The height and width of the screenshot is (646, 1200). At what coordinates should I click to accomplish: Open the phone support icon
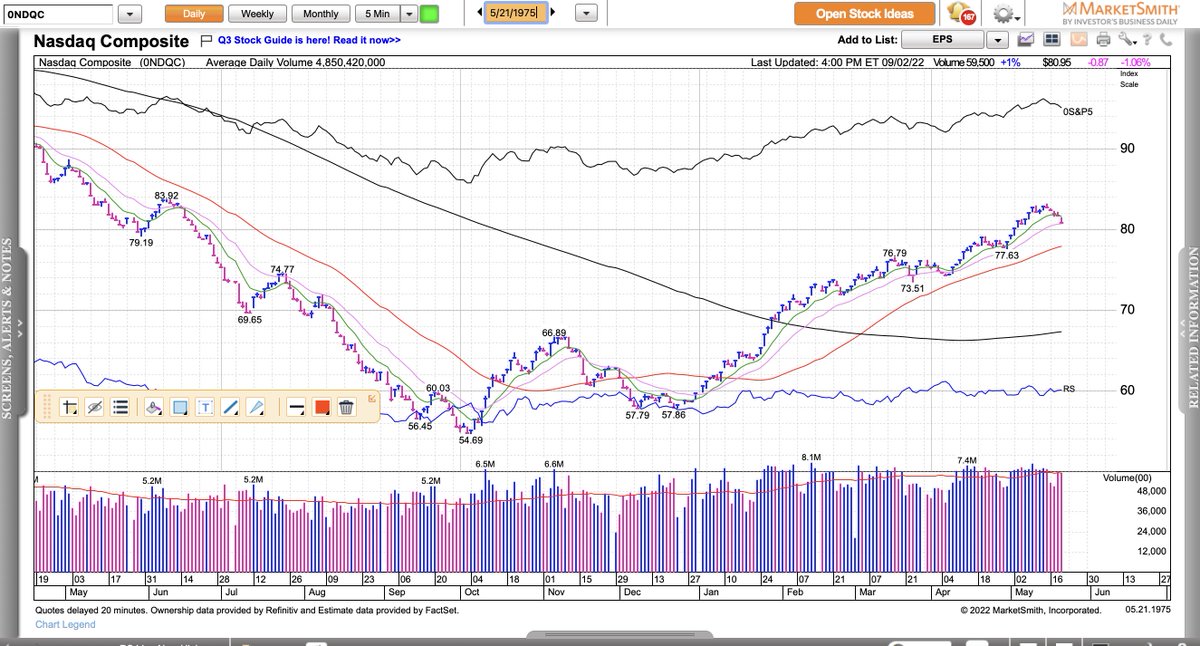pos(1166,39)
